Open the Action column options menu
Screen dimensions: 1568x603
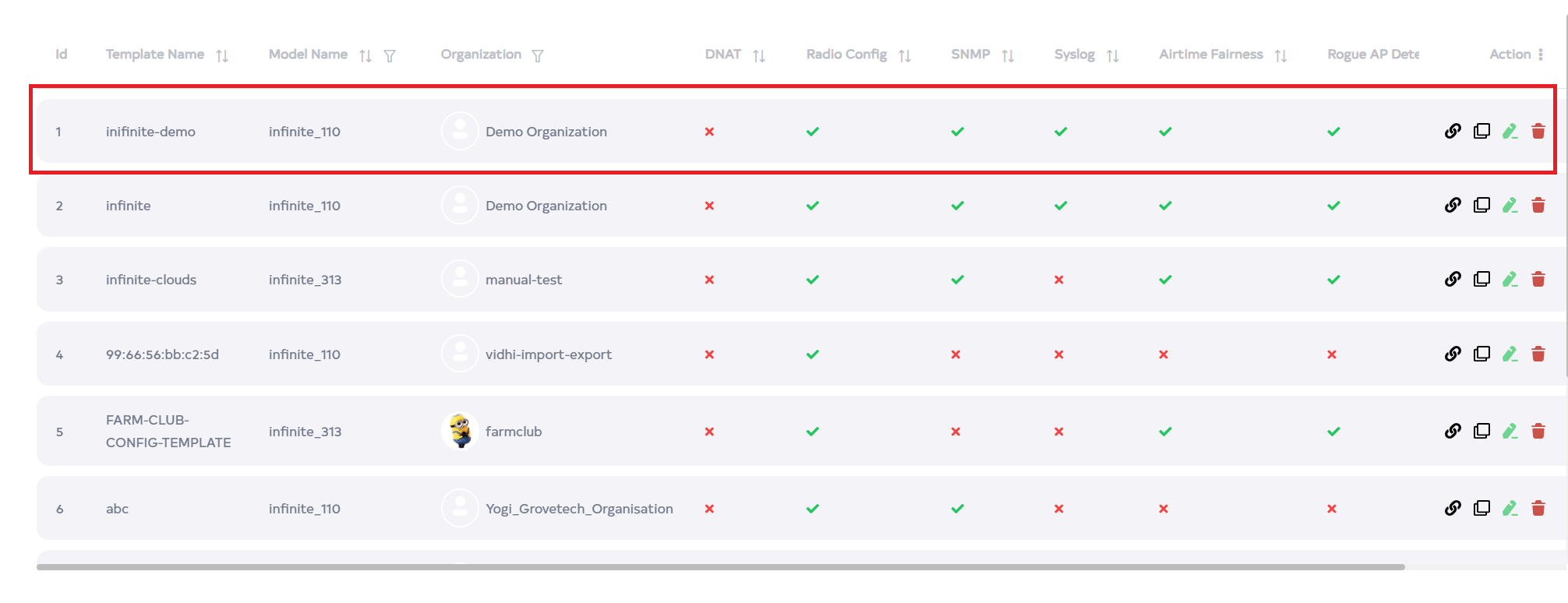(x=1541, y=55)
